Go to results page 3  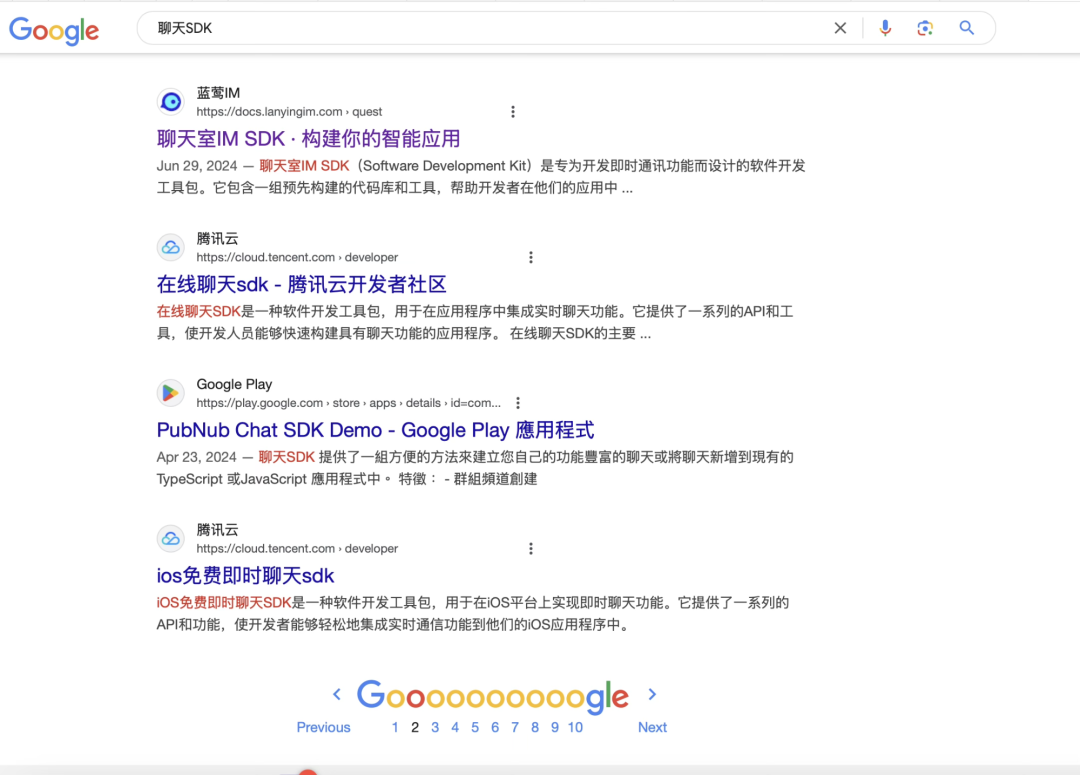coord(435,727)
